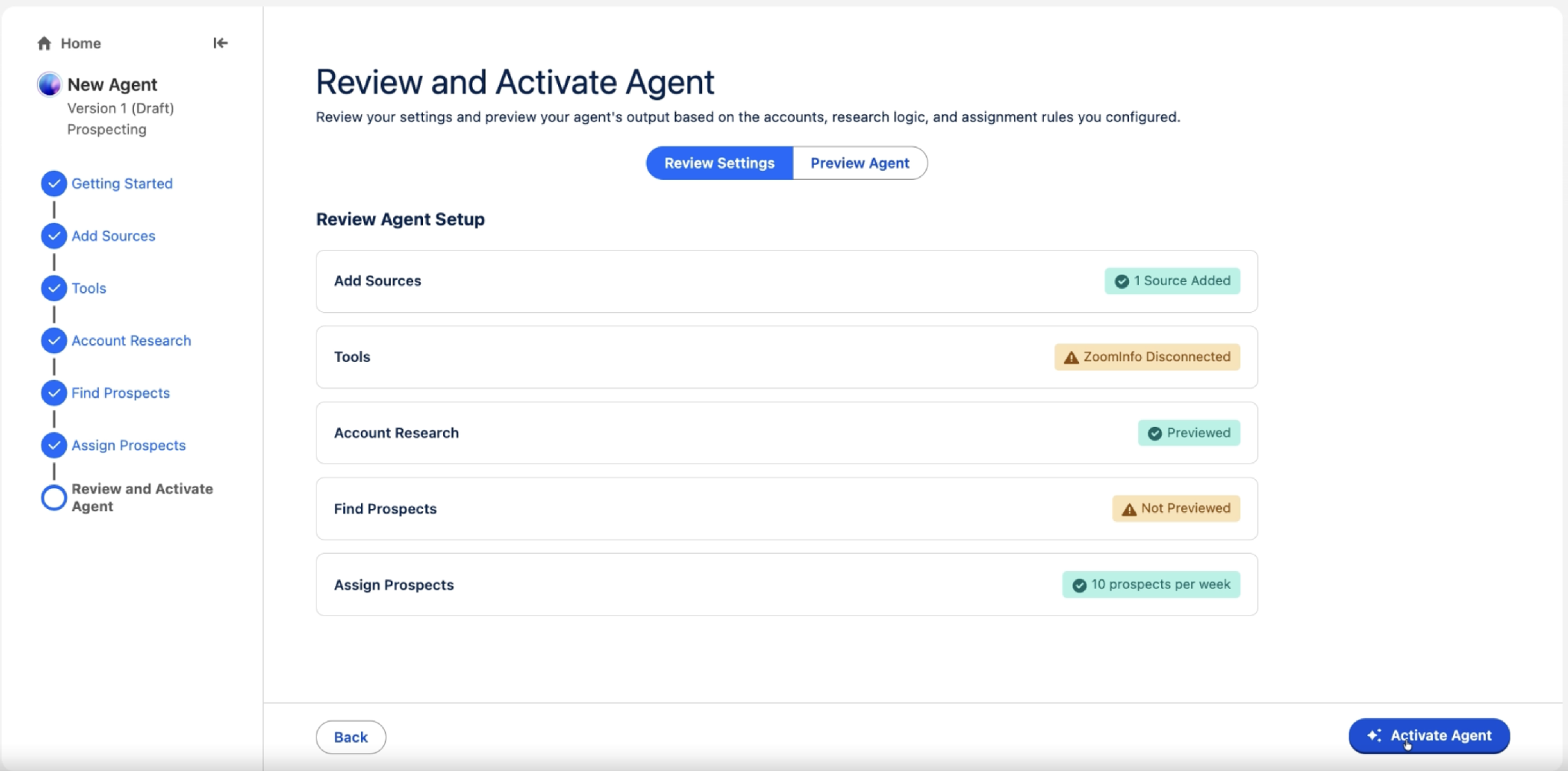This screenshot has width=1568, height=771.
Task: Open the Assign Prospects review card
Action: click(x=786, y=585)
